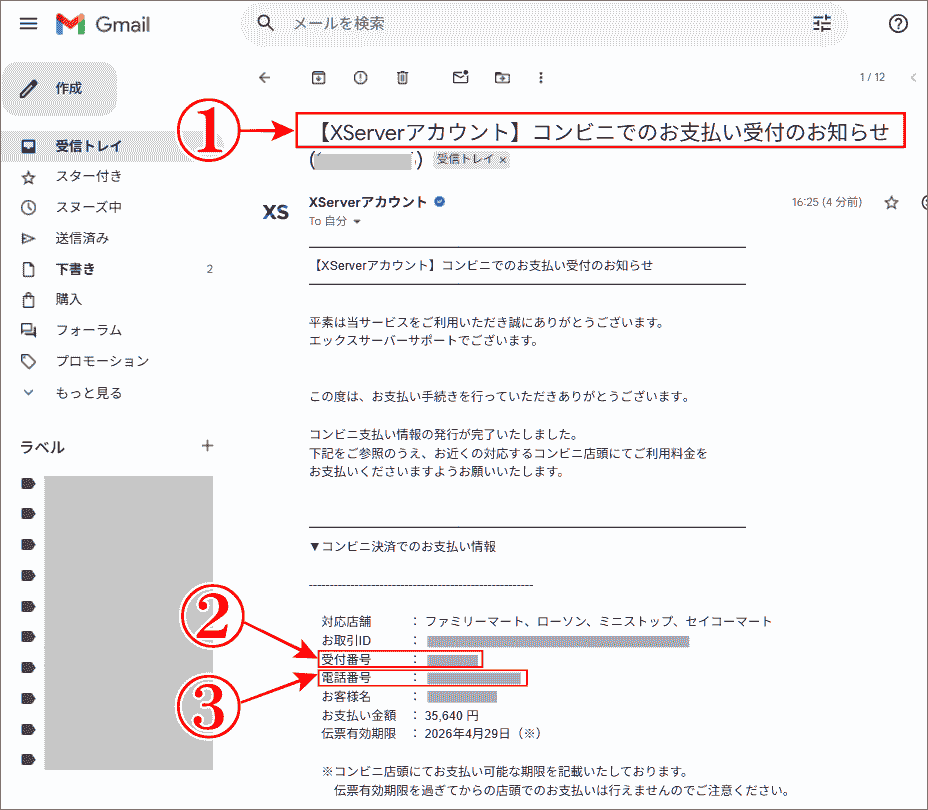Viewport: 928px width, 810px height.
Task: Open スヌーズ中 folder
Action: pos(89,207)
